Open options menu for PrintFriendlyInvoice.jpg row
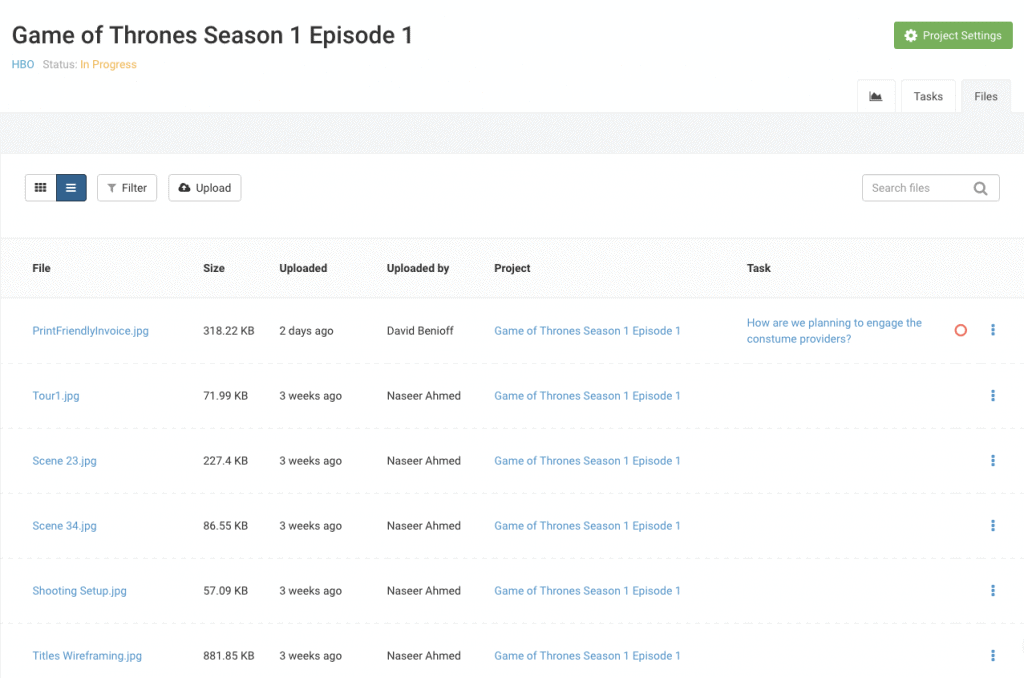1024x678 pixels. coord(993,331)
